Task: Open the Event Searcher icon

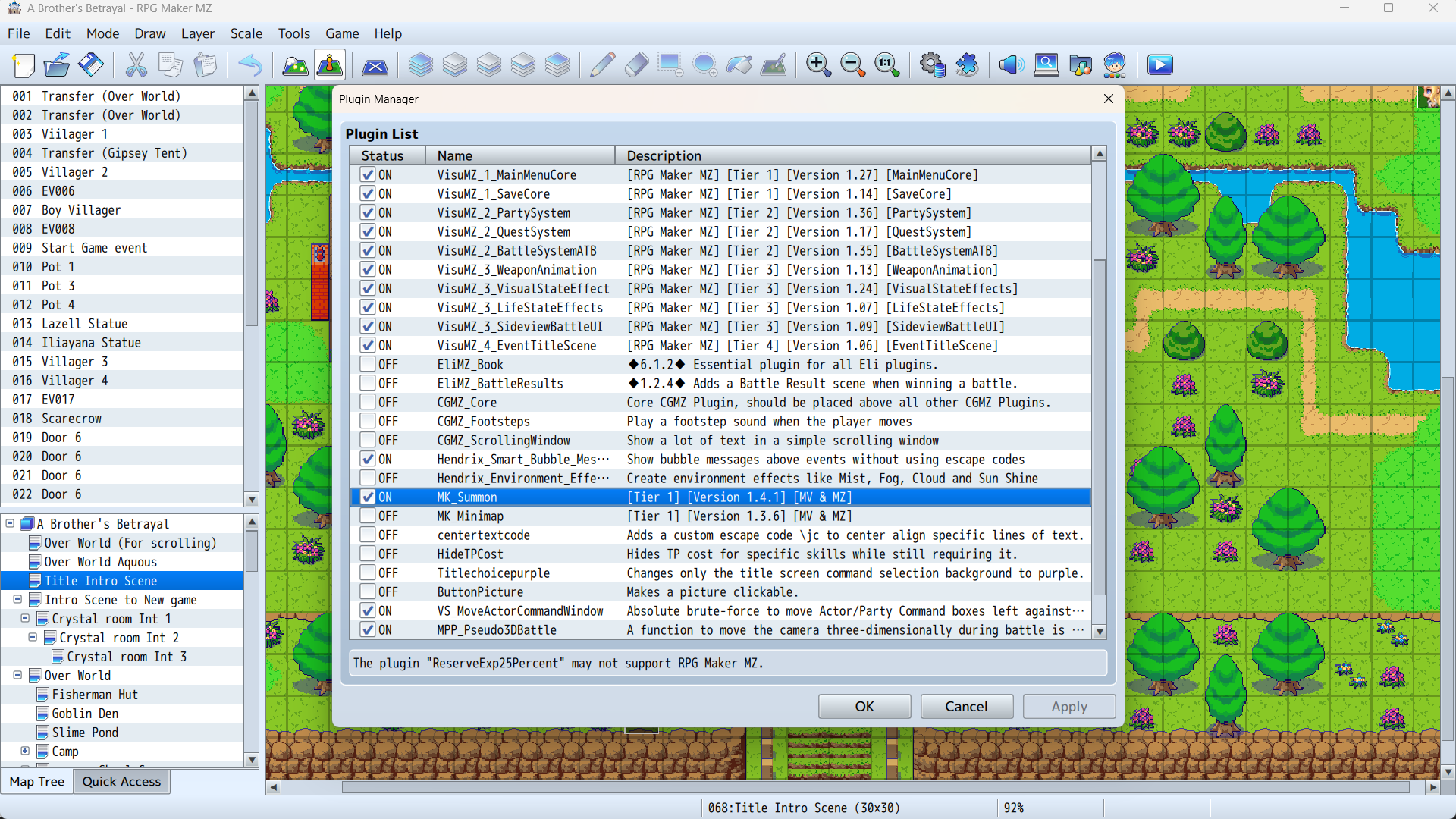Action: pyautogui.click(x=1046, y=65)
